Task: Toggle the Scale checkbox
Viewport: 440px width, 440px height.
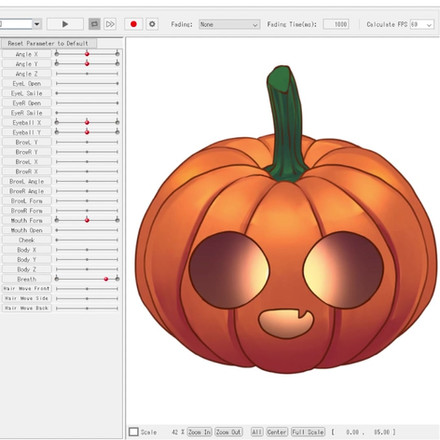Action: [x=134, y=432]
